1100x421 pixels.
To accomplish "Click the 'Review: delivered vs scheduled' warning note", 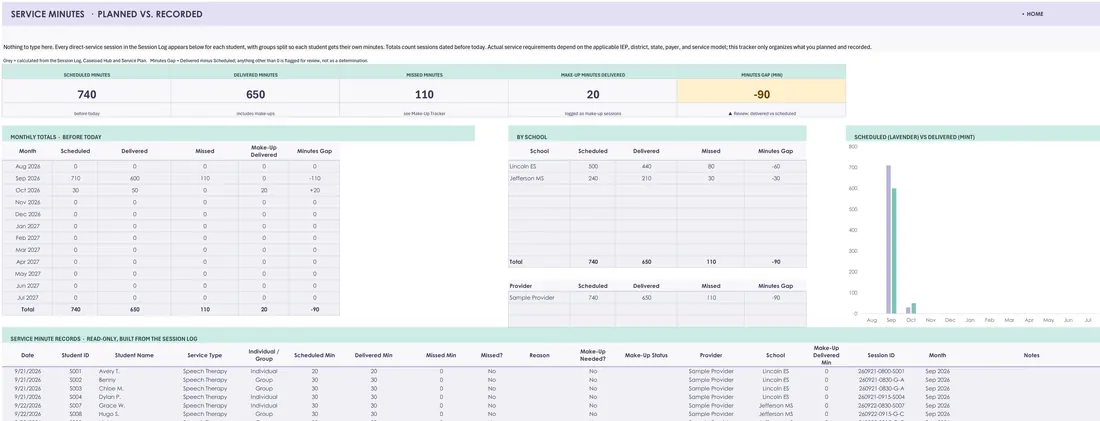I will [x=761, y=112].
